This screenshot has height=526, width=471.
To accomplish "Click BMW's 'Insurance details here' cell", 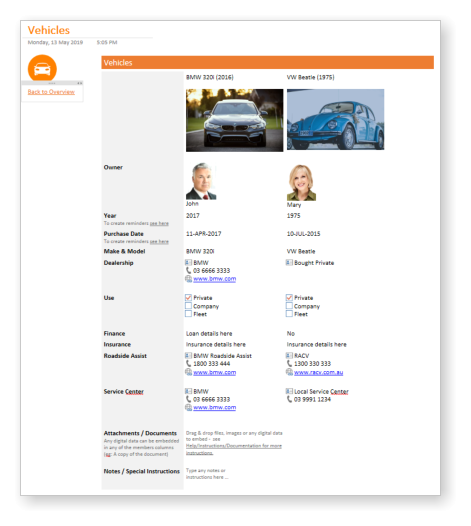I will (x=216, y=345).
